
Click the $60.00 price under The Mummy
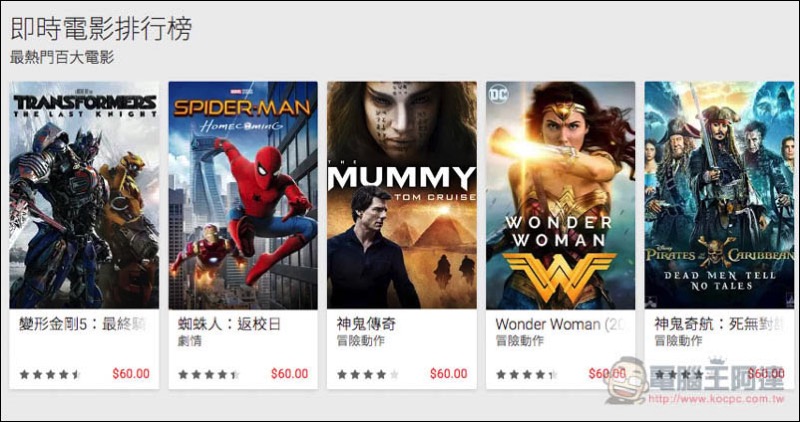[x=448, y=374]
